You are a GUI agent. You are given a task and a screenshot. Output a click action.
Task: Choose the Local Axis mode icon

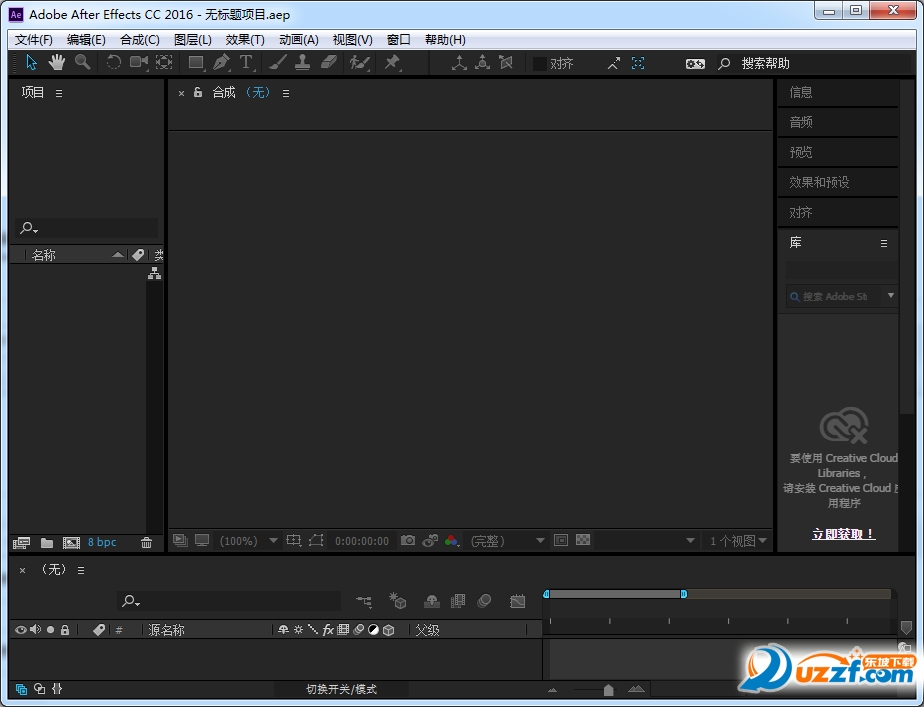(x=458, y=62)
